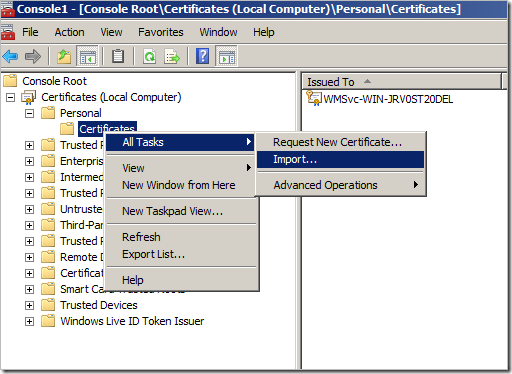Select Help in the context menu

coord(181,280)
